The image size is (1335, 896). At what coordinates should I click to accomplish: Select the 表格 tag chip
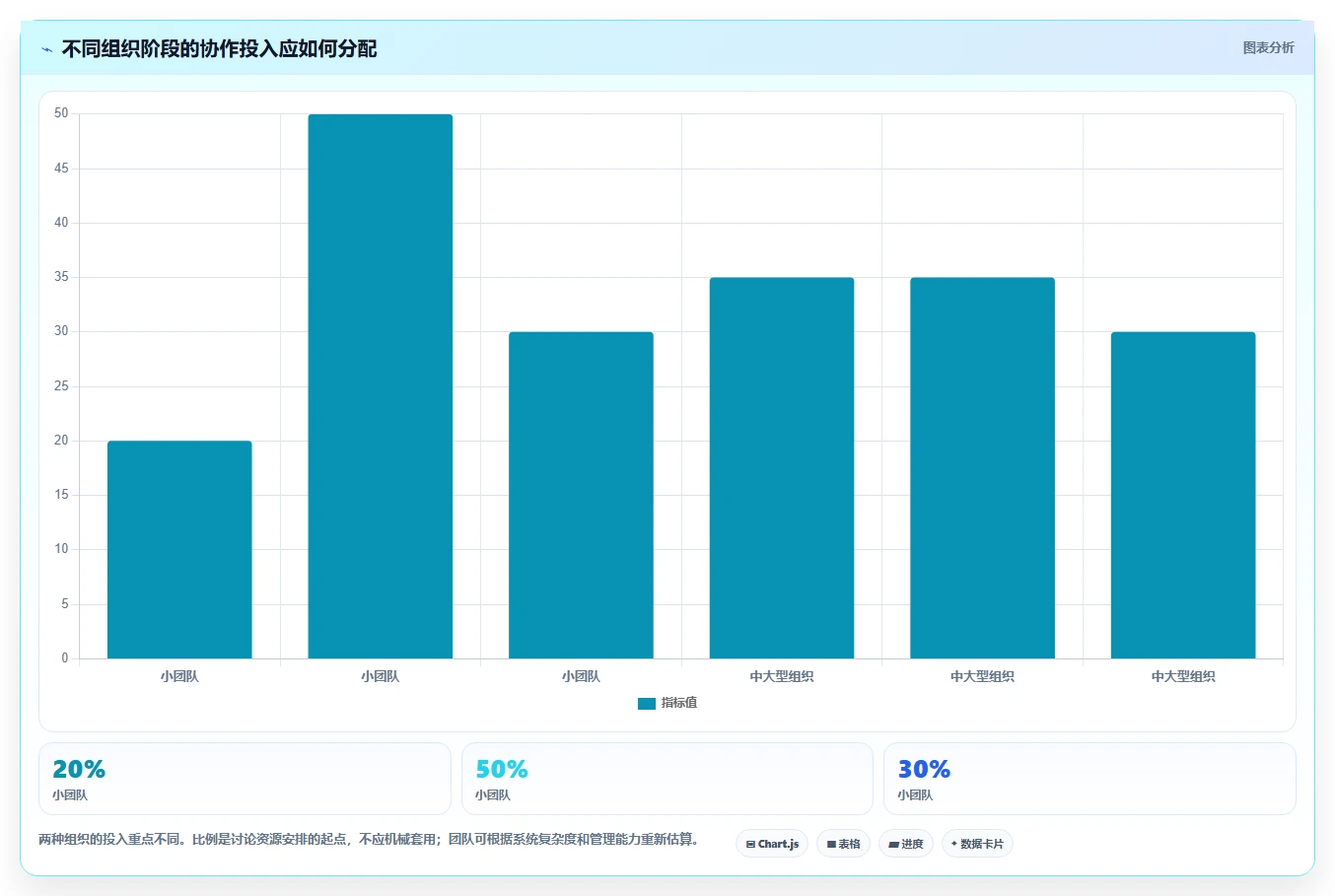pos(843,844)
